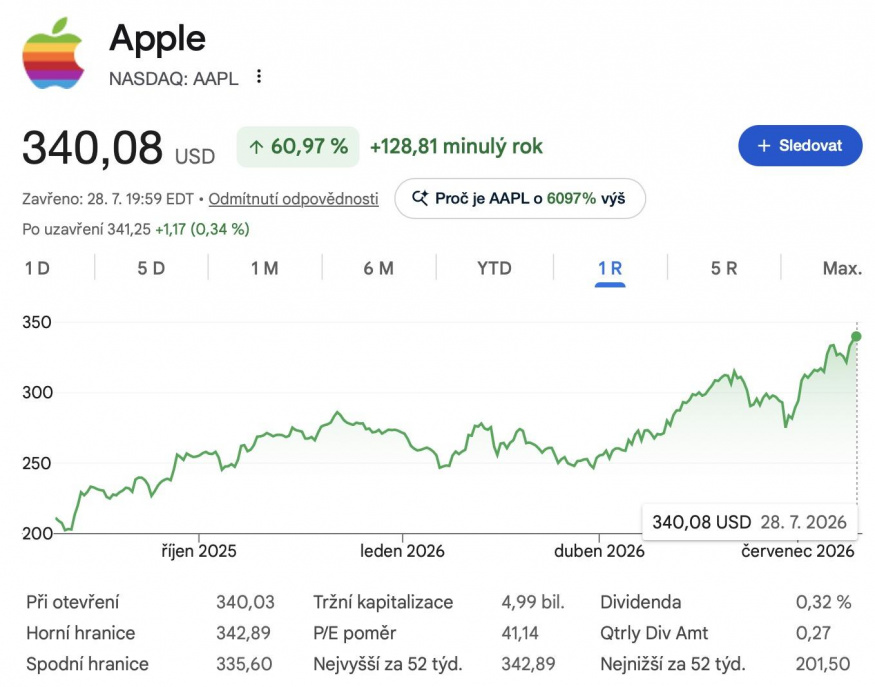The image size is (875, 687).
Task: Click the leden 2026 axis label
Action: coord(402,551)
